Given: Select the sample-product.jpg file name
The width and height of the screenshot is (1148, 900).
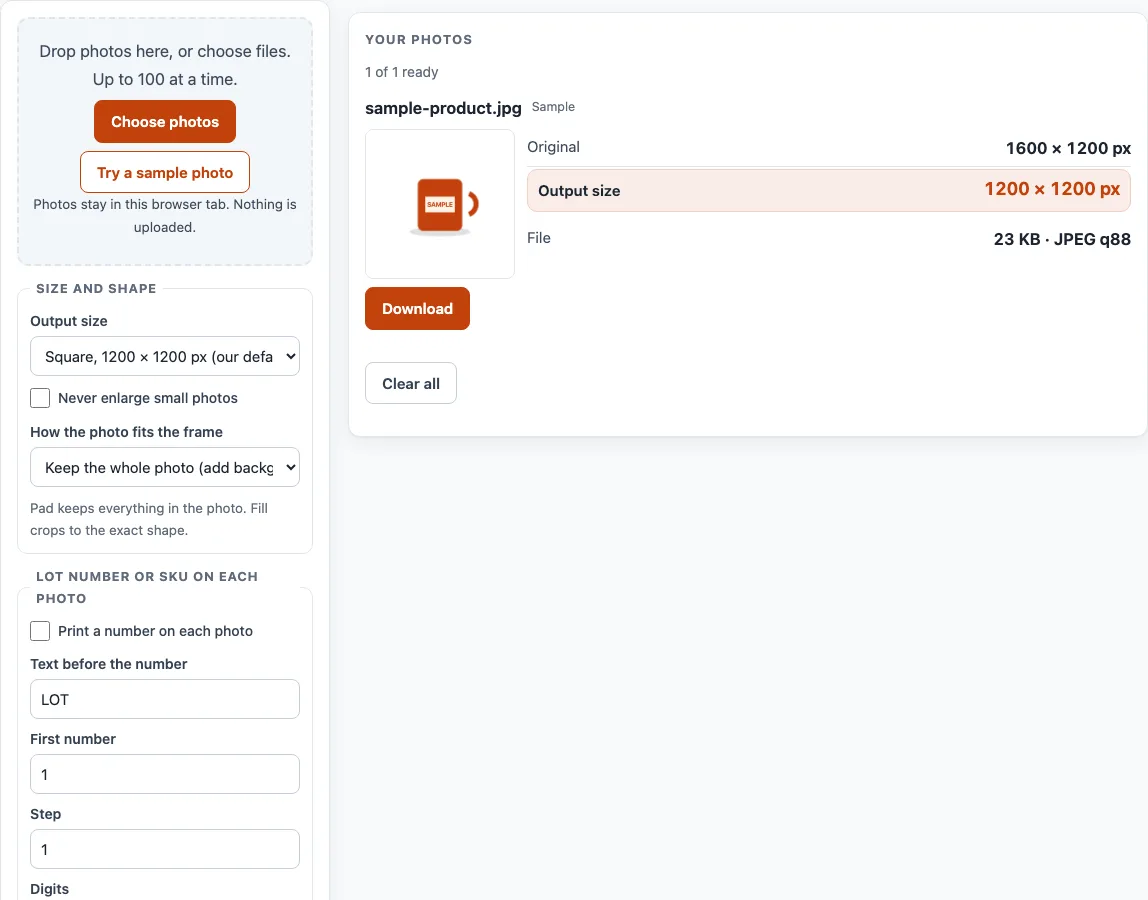Looking at the screenshot, I should click(444, 108).
